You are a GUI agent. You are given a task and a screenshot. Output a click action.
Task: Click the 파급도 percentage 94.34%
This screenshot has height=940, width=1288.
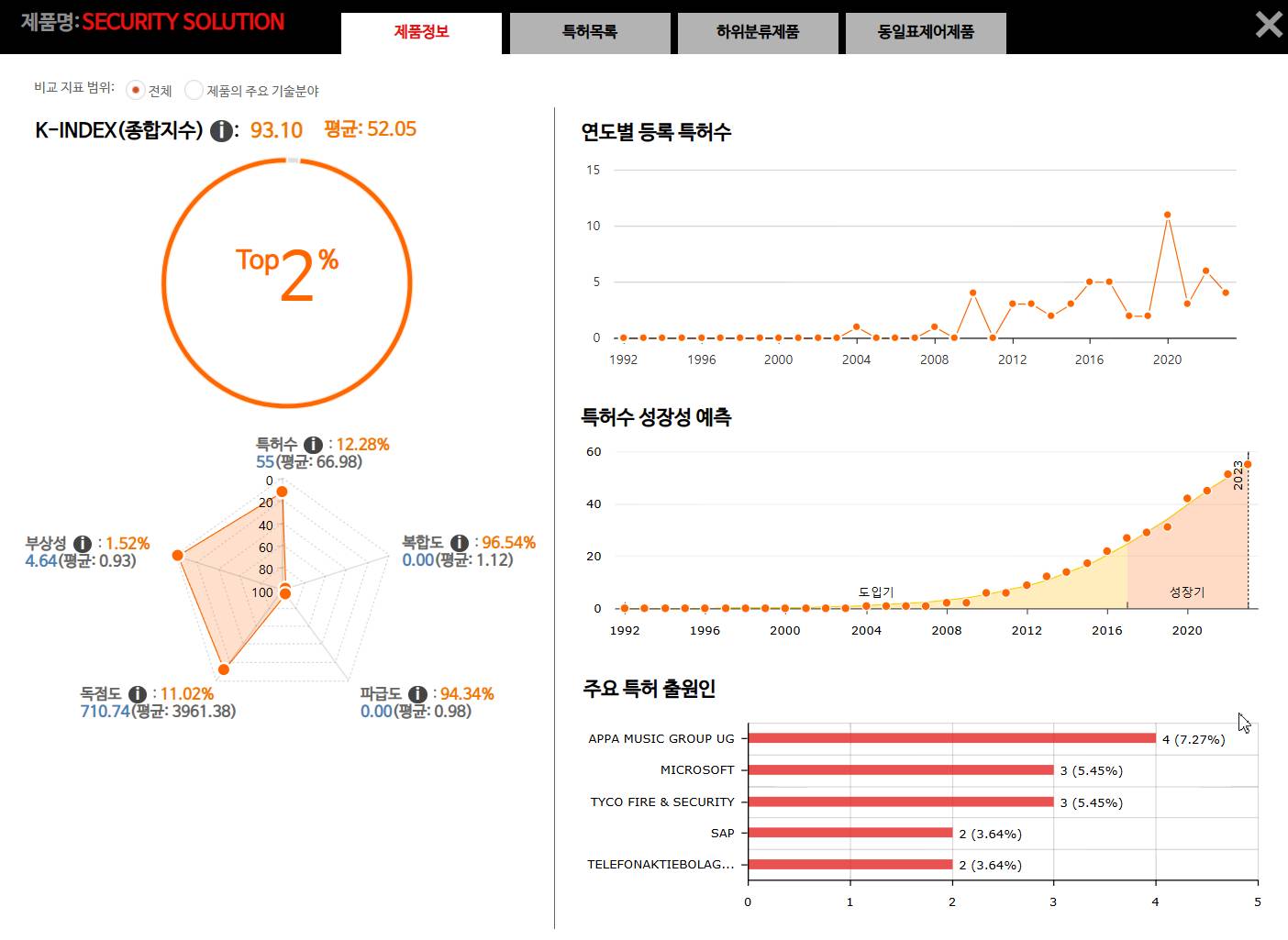point(466,694)
